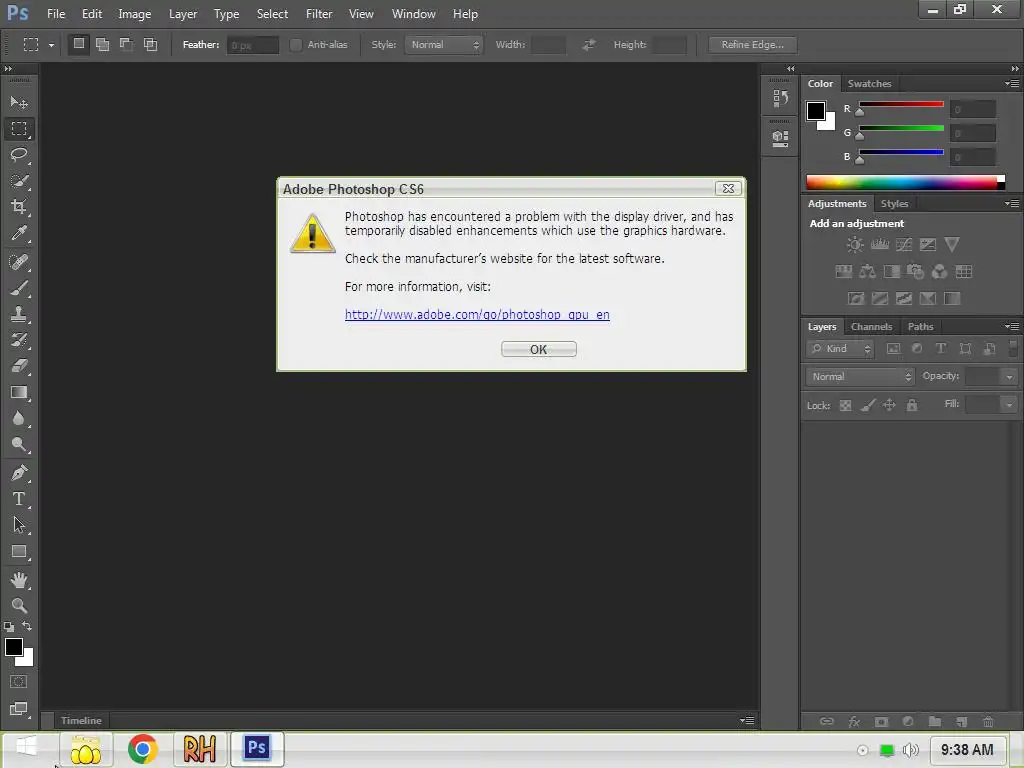Select the Clone Stamp tool
1024x768 pixels.
(x=19, y=314)
